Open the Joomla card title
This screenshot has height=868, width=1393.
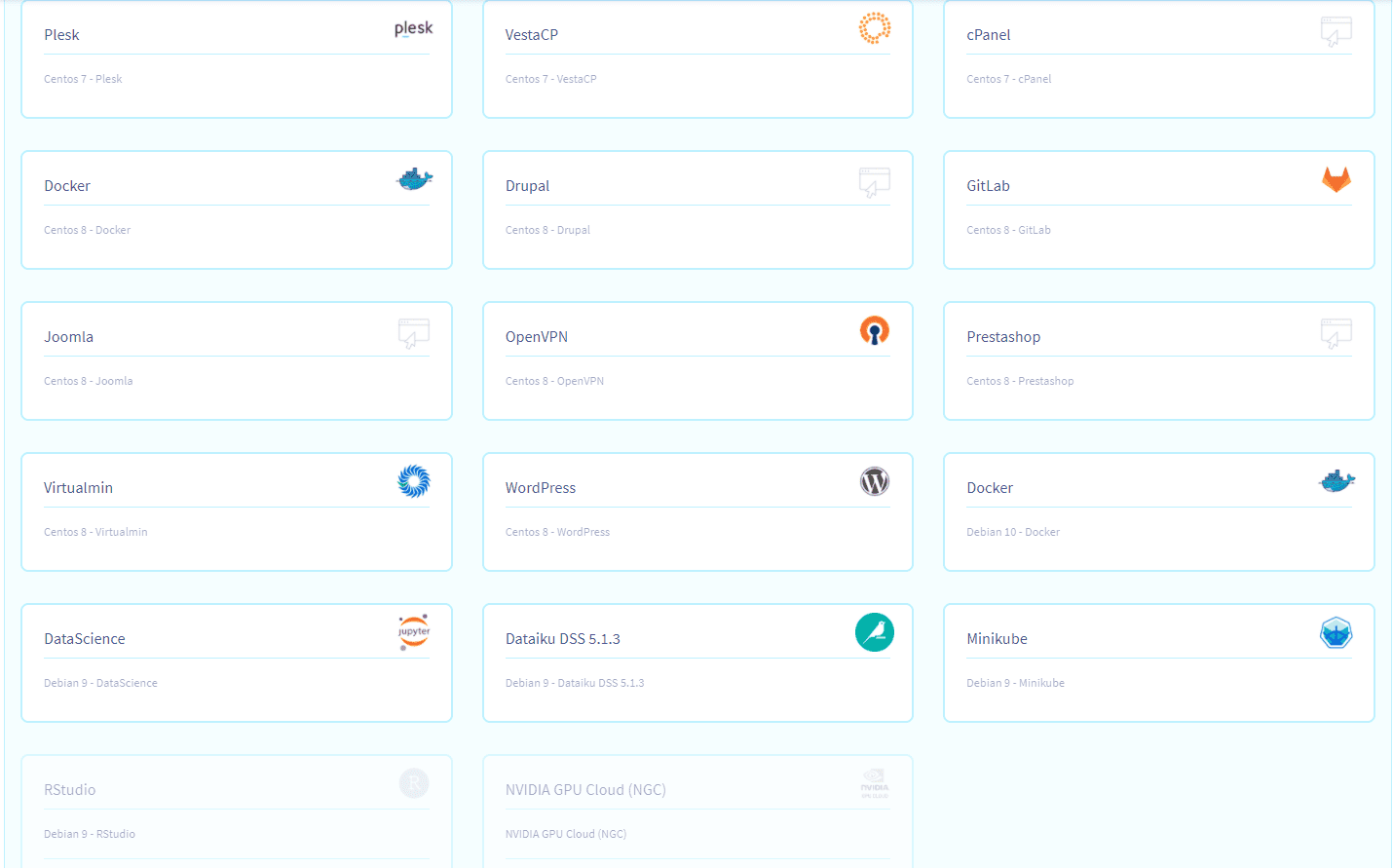[x=68, y=337]
